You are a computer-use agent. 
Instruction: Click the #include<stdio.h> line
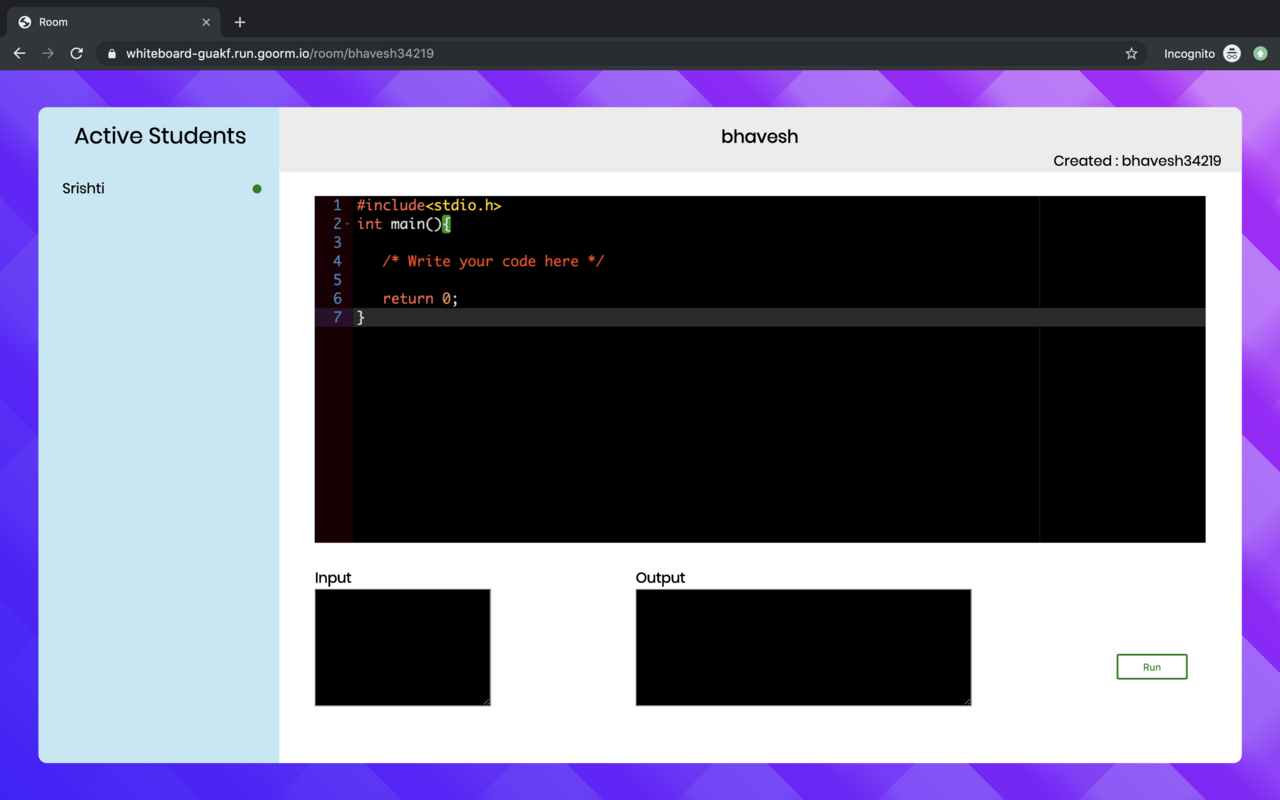click(429, 205)
